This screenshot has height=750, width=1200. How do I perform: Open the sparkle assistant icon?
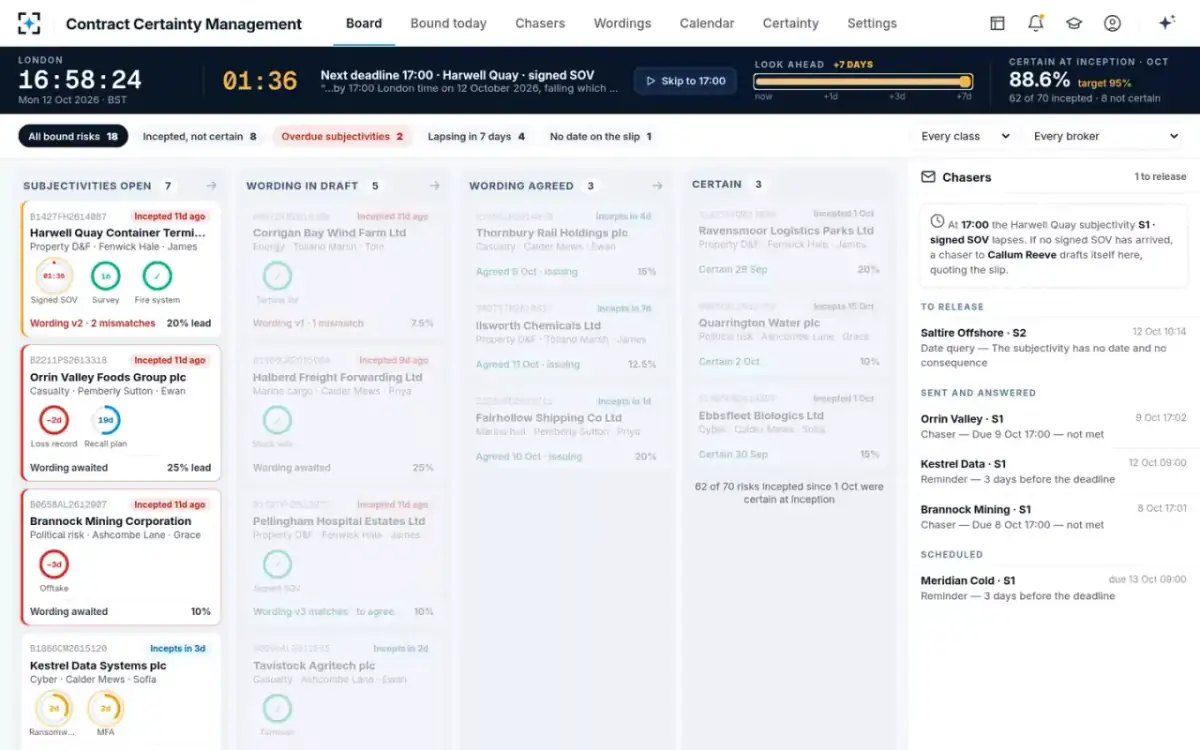(x=1166, y=23)
